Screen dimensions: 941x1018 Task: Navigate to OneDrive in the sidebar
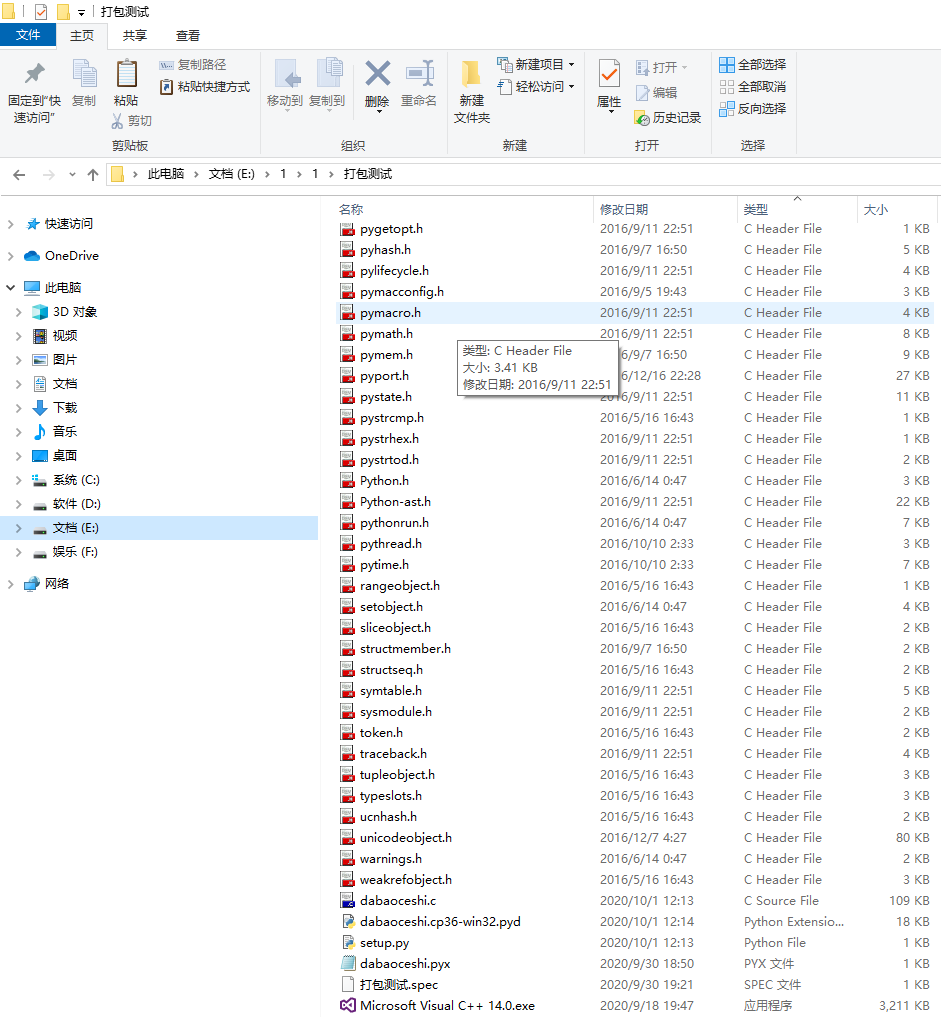tap(70, 255)
